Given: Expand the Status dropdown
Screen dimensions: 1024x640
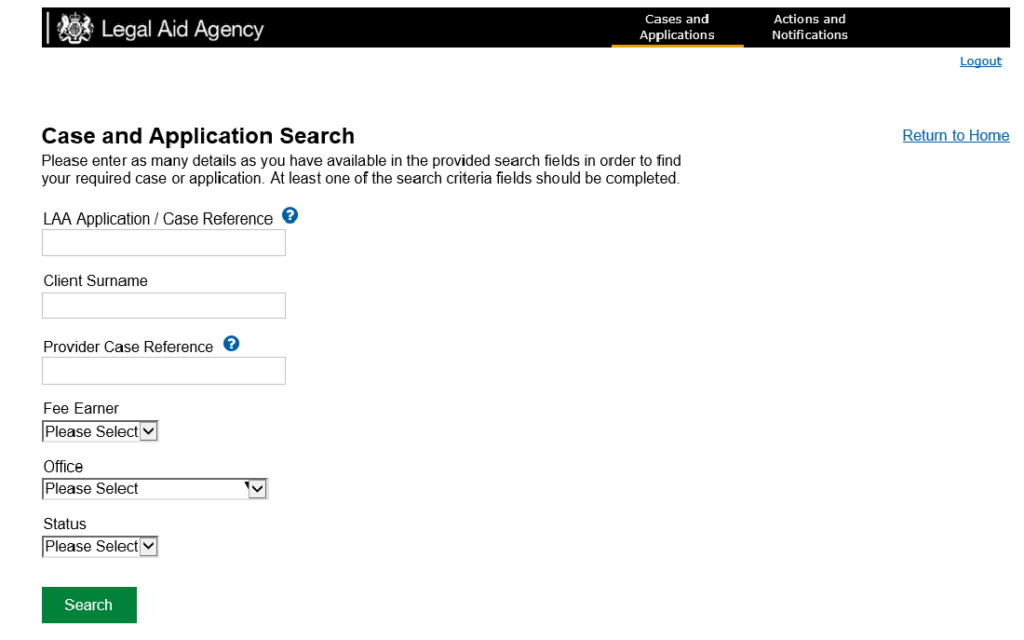Looking at the screenshot, I should coord(100,546).
